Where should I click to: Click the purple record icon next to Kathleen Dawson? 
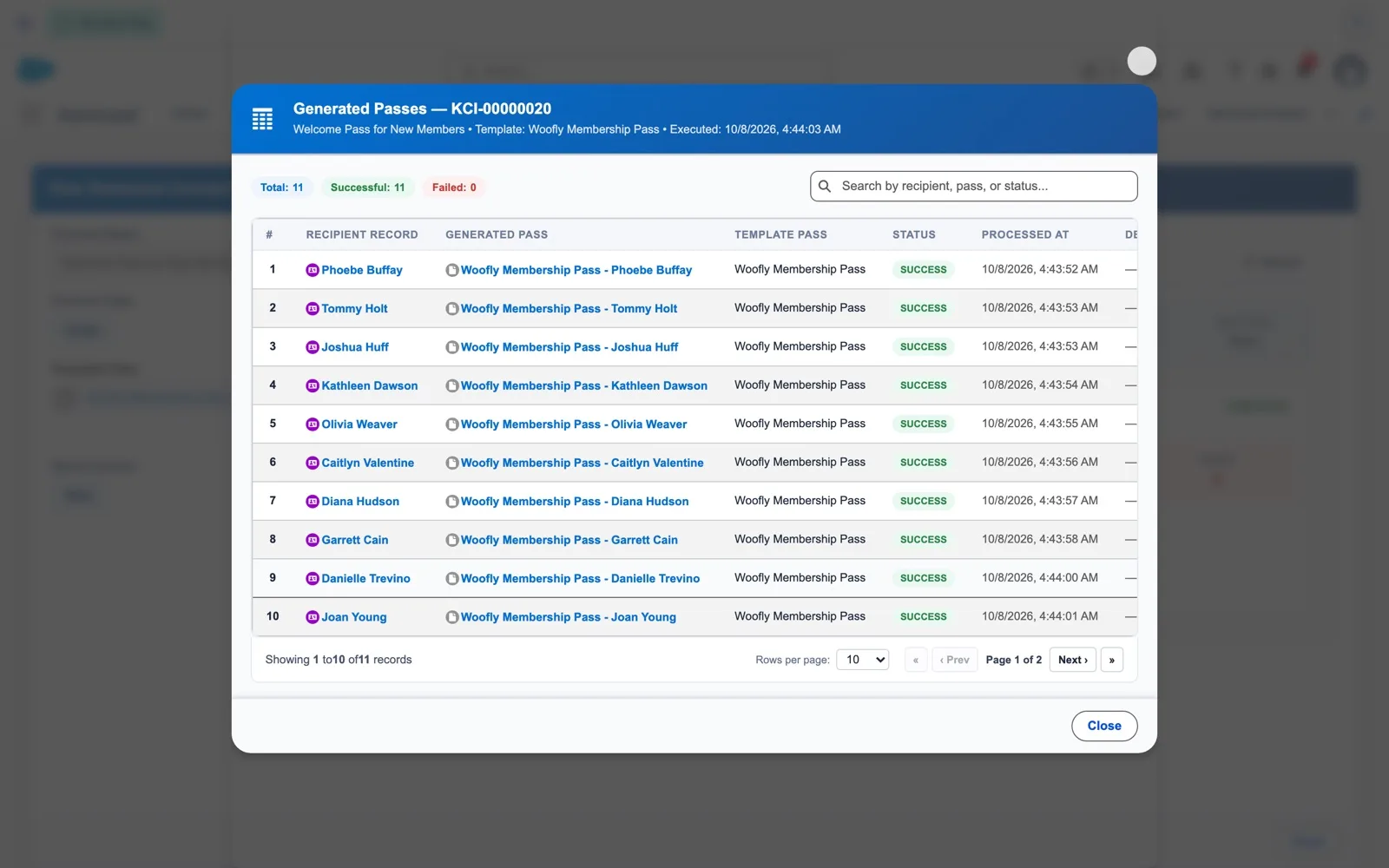313,385
